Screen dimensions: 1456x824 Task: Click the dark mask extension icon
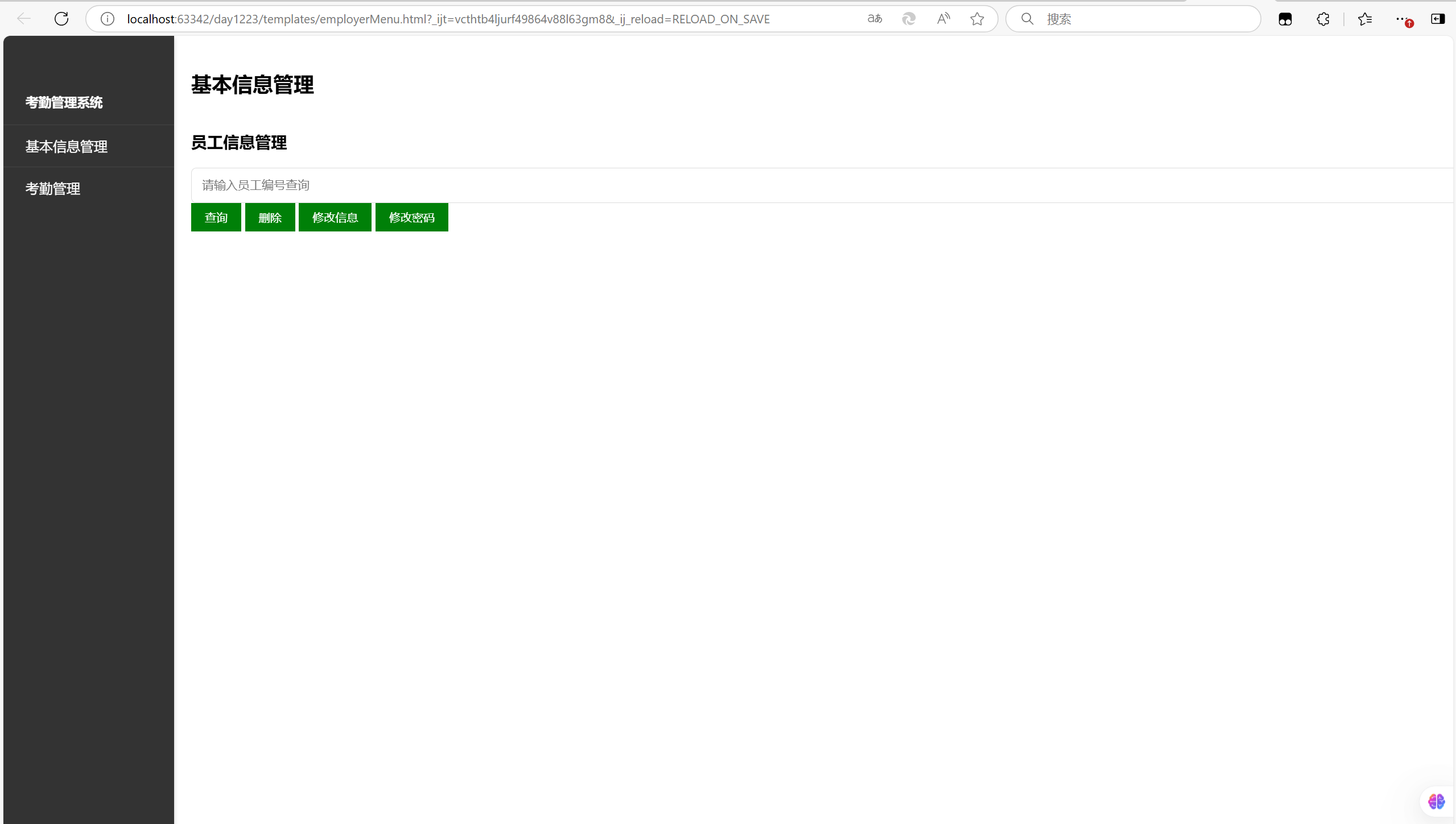tap(1285, 19)
